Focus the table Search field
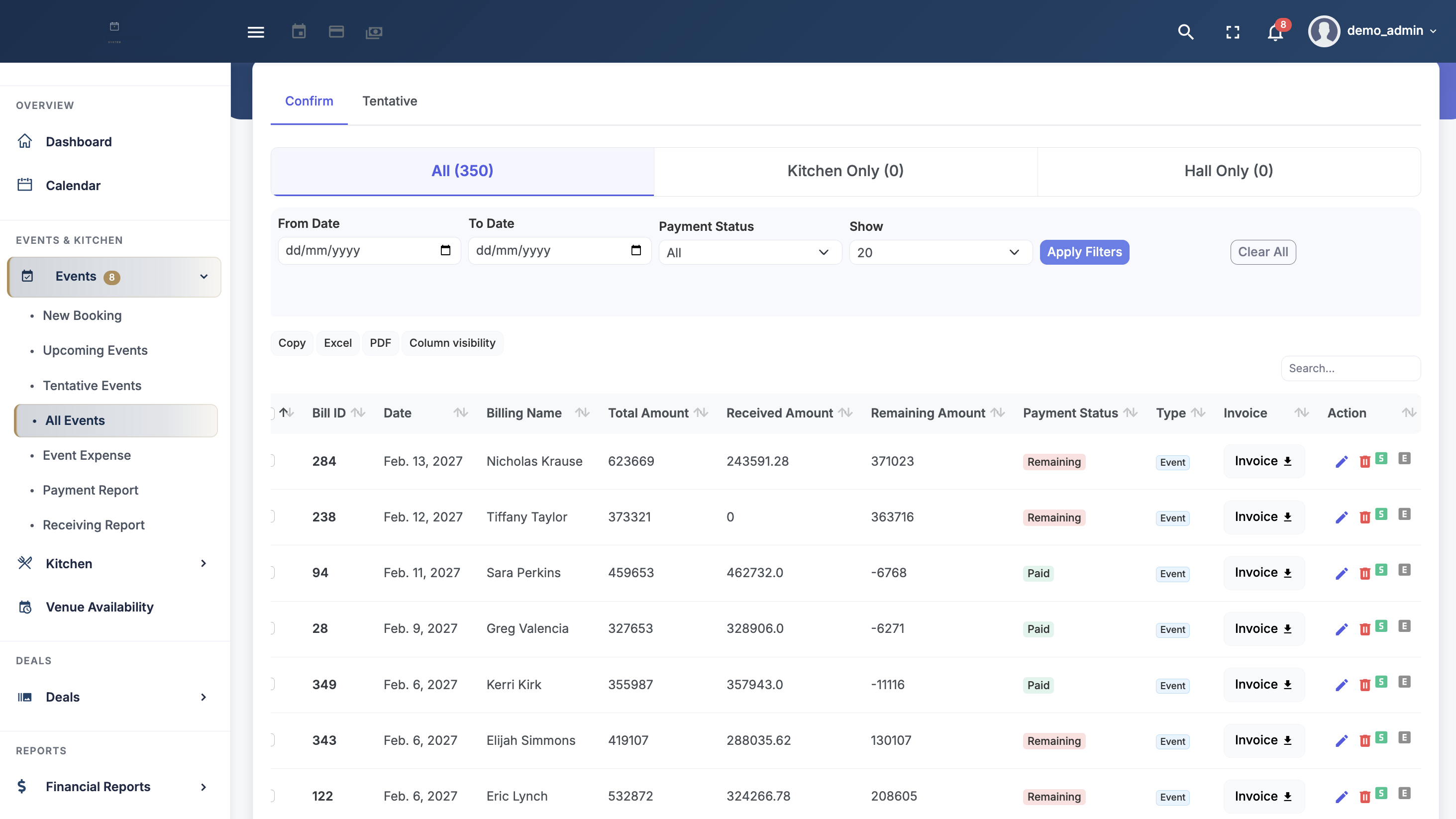 tap(1351, 369)
